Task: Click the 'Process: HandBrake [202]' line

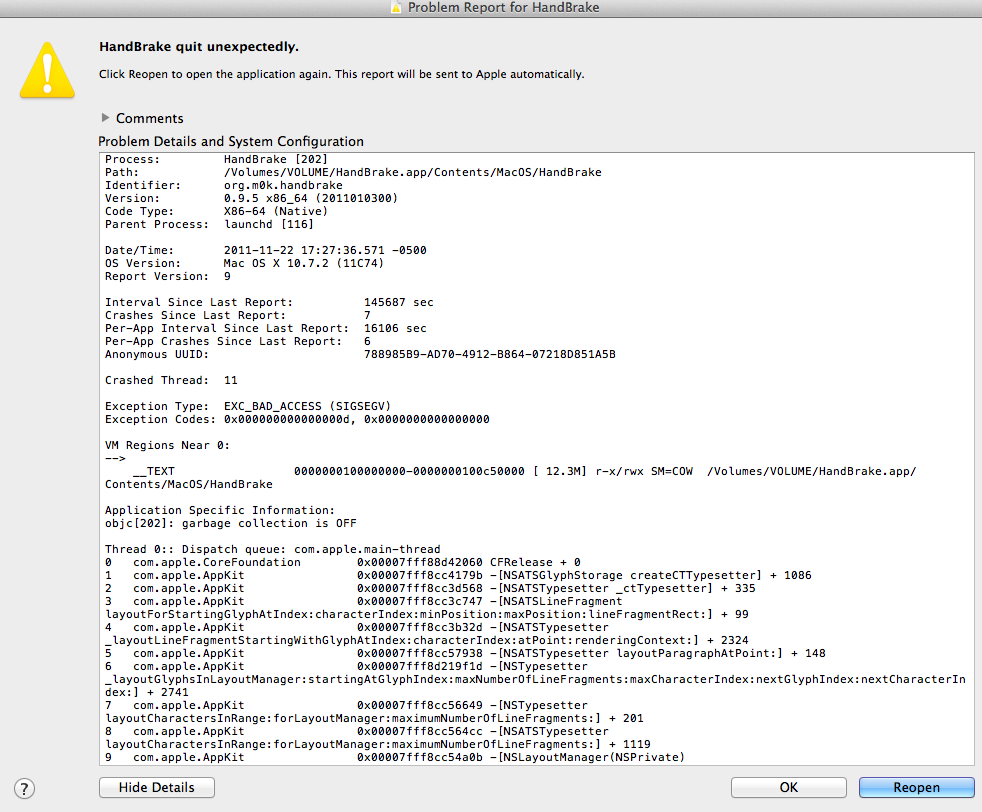Action: point(216,159)
